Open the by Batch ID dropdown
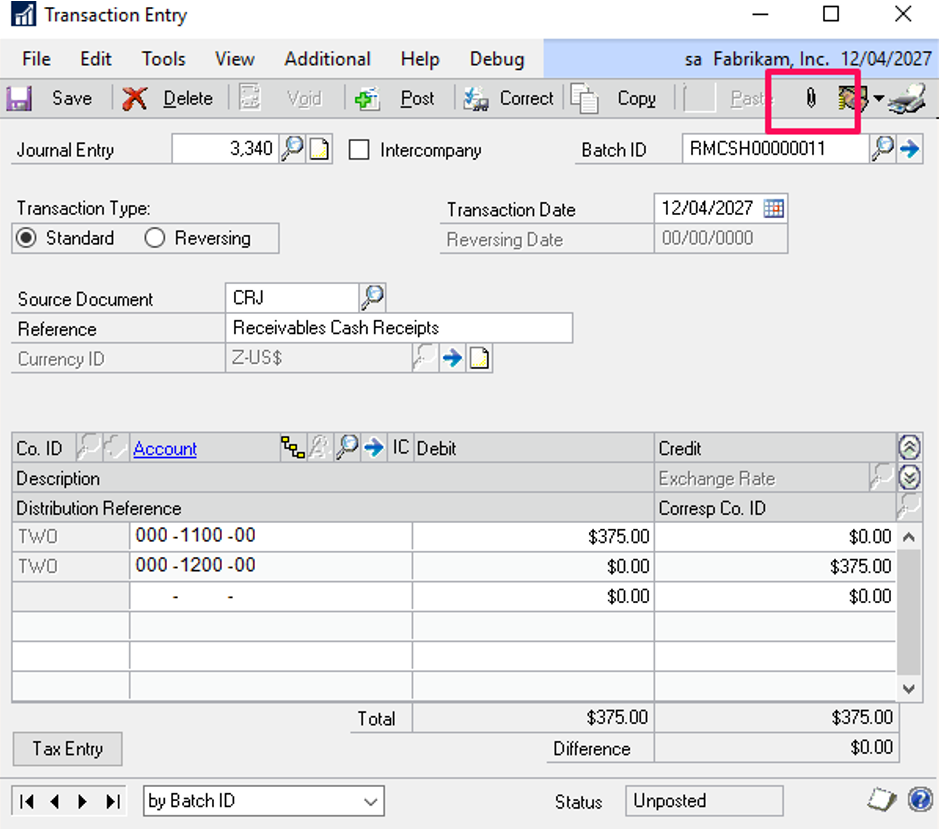 (371, 801)
